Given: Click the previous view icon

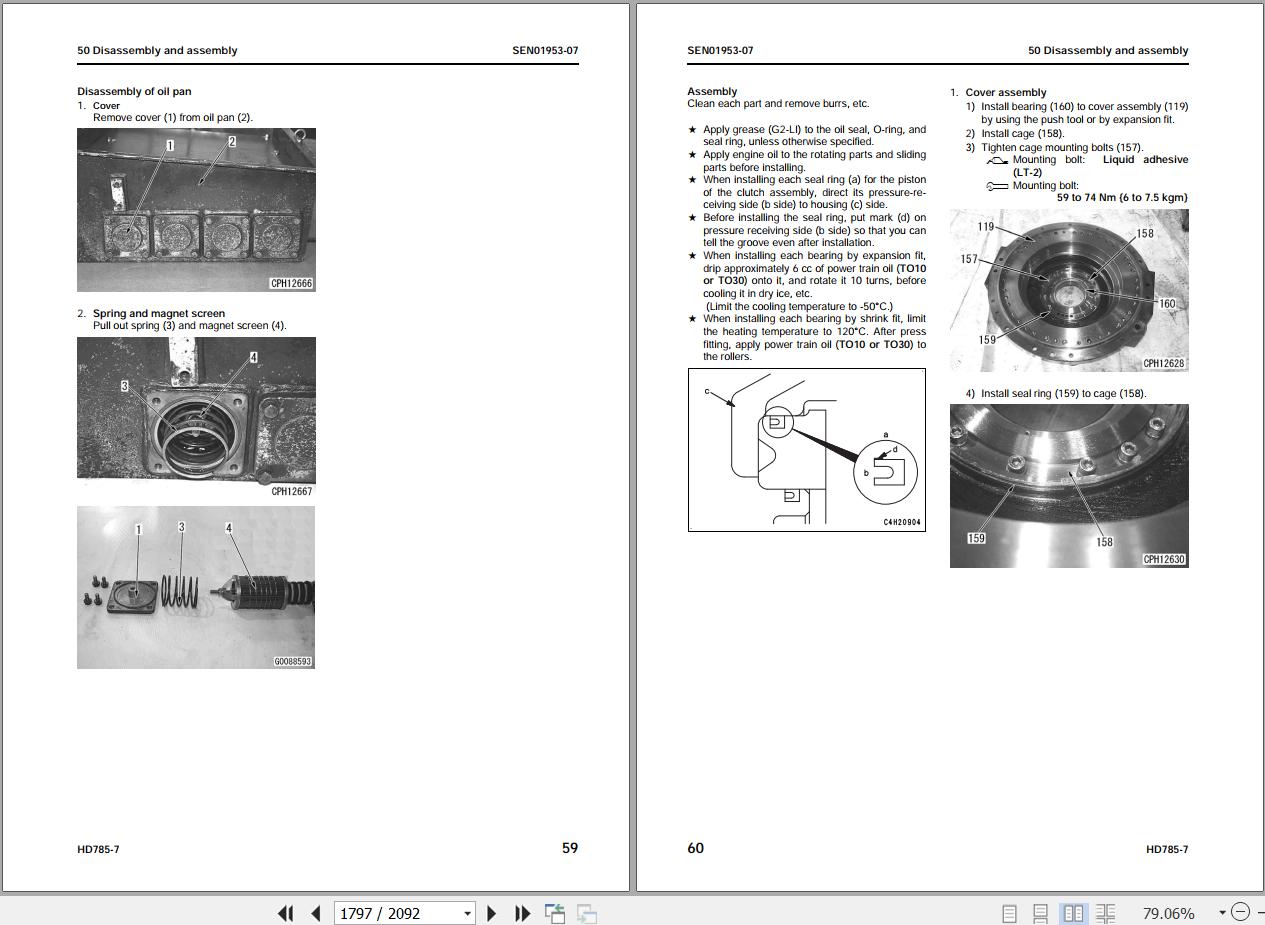Looking at the screenshot, I should coord(555,913).
